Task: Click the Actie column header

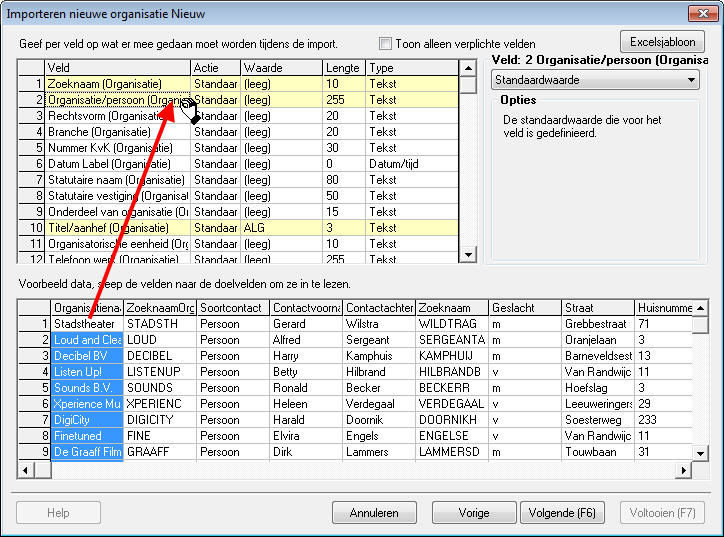Action: pyautogui.click(x=216, y=68)
